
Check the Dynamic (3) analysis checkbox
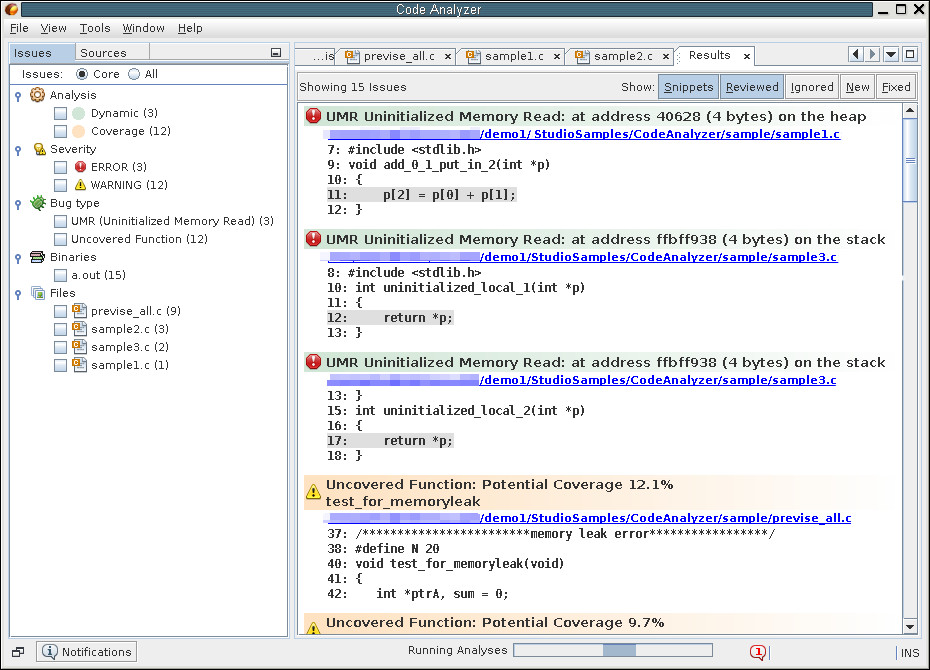click(x=61, y=113)
